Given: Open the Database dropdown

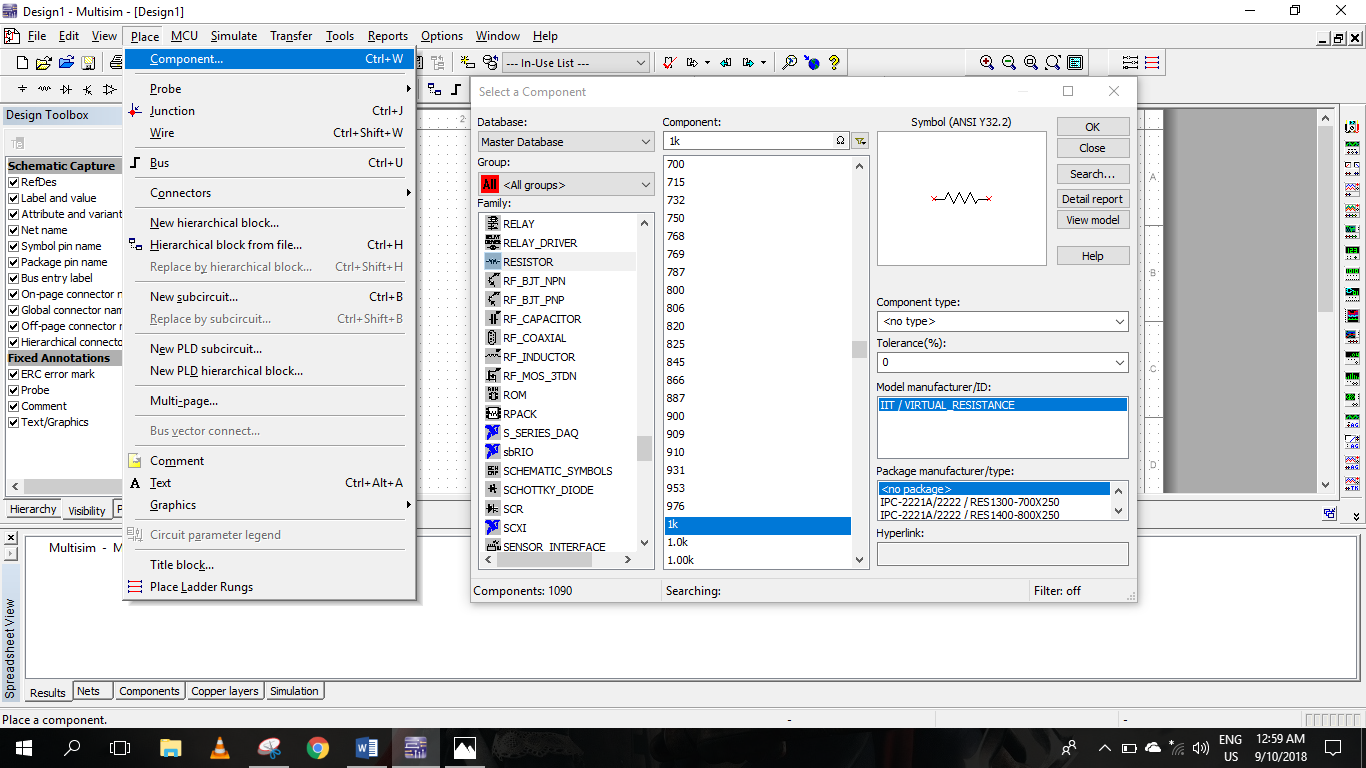Looking at the screenshot, I should tap(566, 142).
